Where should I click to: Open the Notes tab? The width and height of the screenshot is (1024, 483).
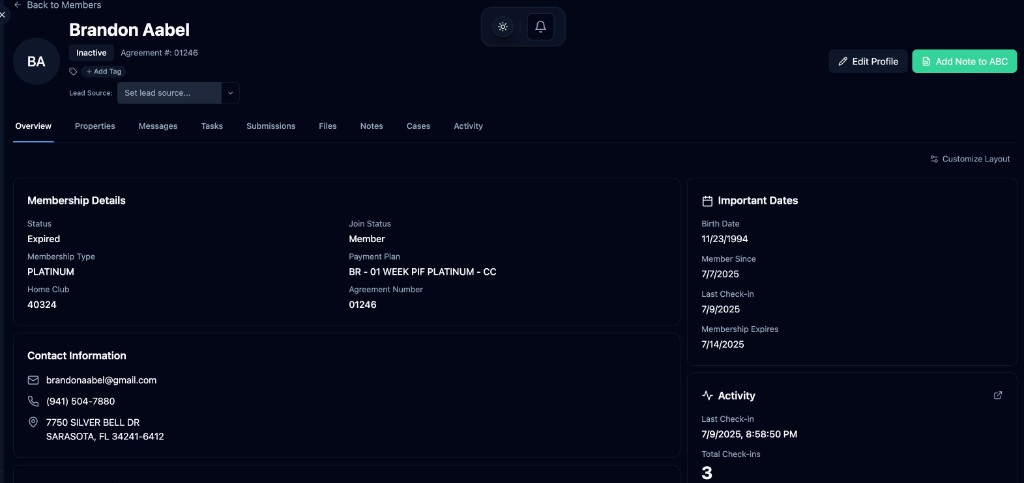pos(372,126)
